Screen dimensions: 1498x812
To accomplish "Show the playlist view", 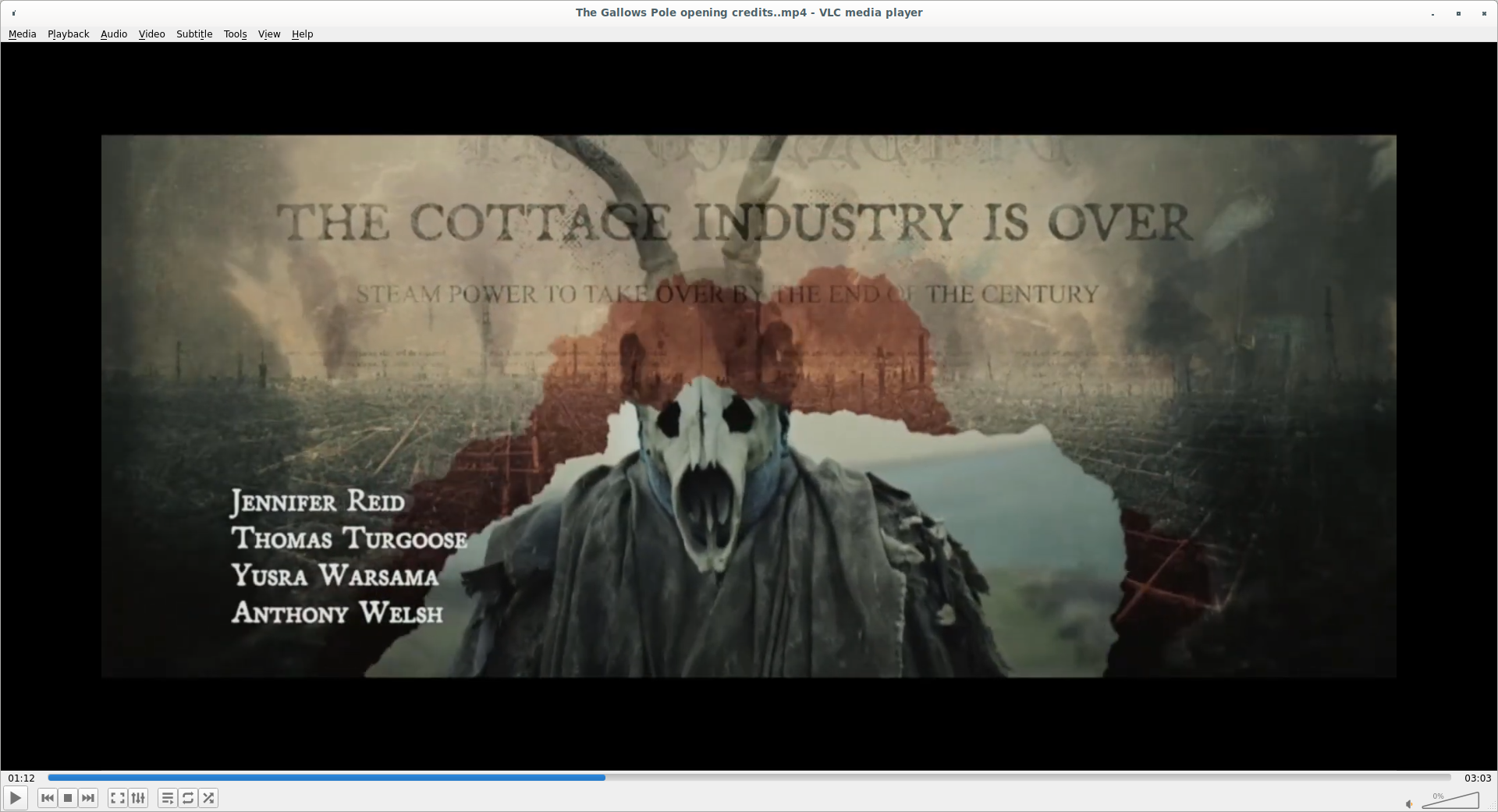I will point(168,798).
